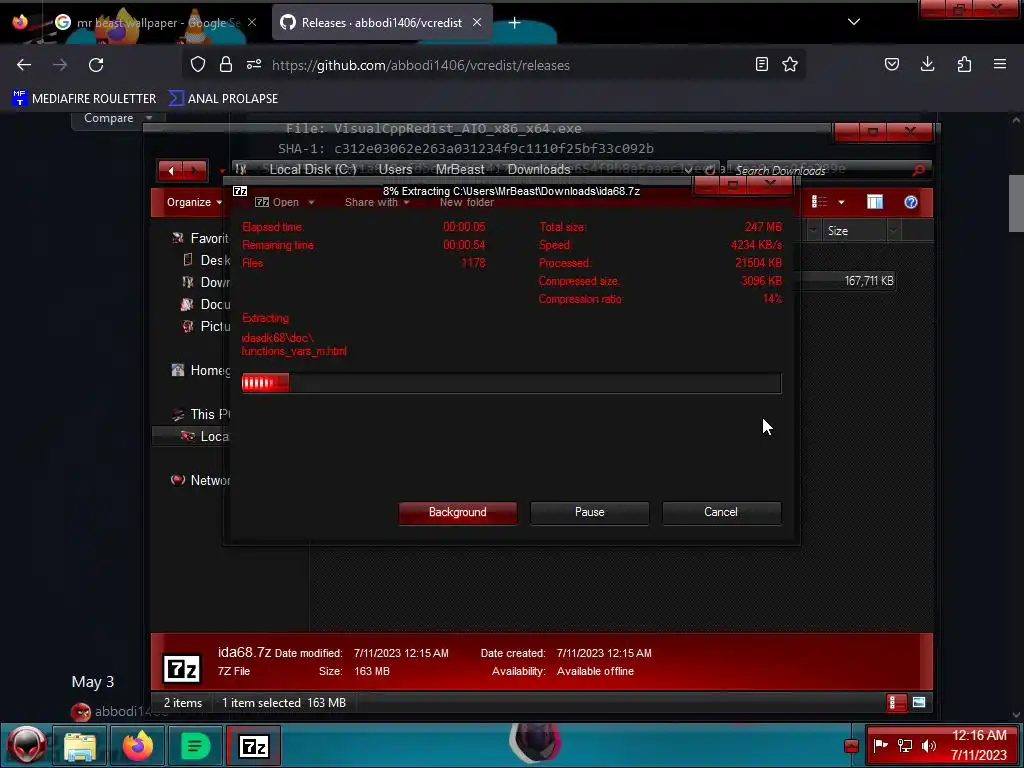Open the green notes app on taskbar
This screenshot has width=1024, height=768.
[195, 746]
